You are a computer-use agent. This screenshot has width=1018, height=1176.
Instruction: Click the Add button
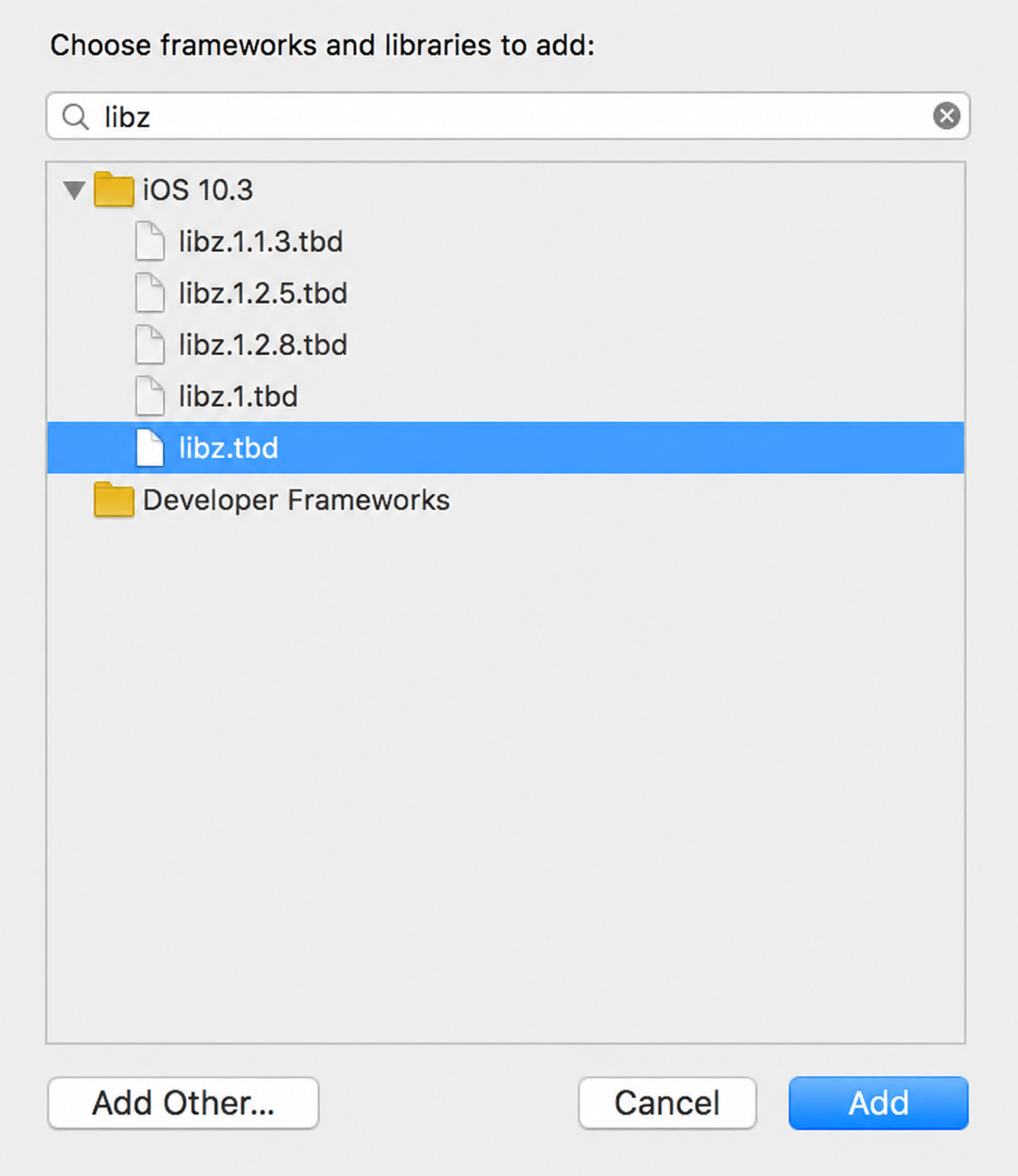tap(878, 1103)
